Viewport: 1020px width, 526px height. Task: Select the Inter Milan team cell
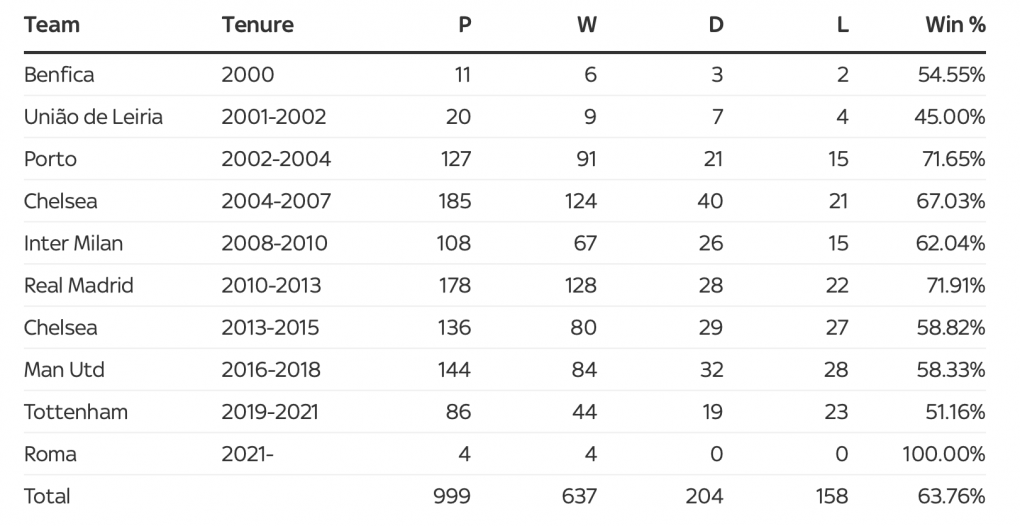(74, 243)
